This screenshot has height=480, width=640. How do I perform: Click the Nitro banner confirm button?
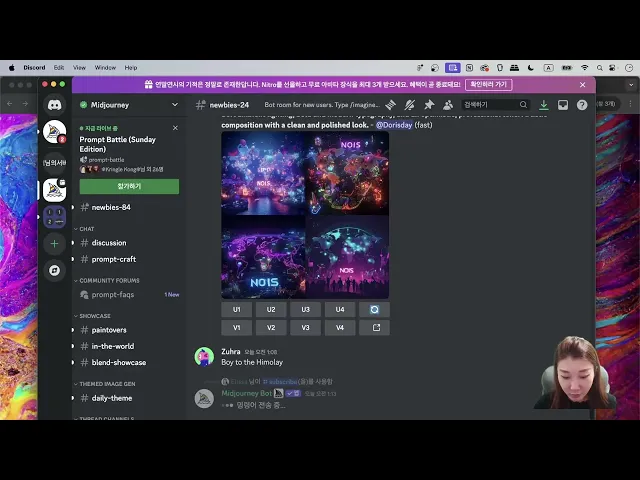(x=489, y=84)
